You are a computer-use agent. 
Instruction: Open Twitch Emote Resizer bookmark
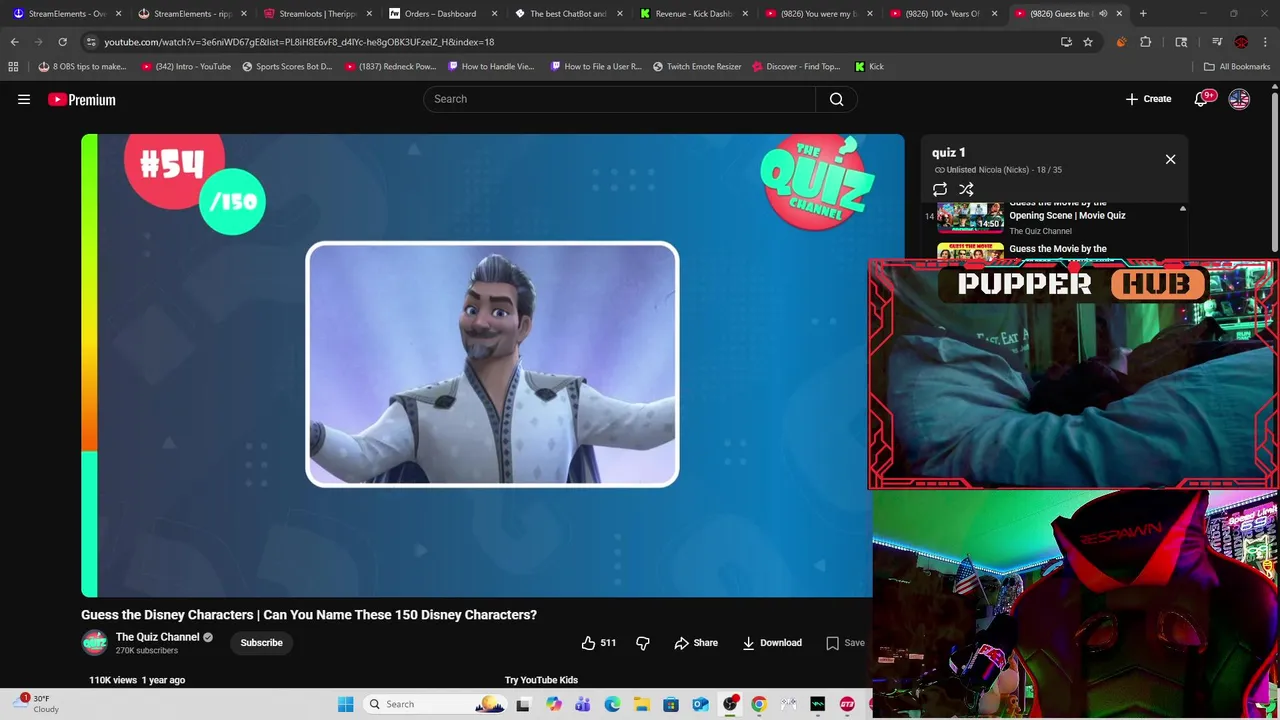click(x=697, y=67)
